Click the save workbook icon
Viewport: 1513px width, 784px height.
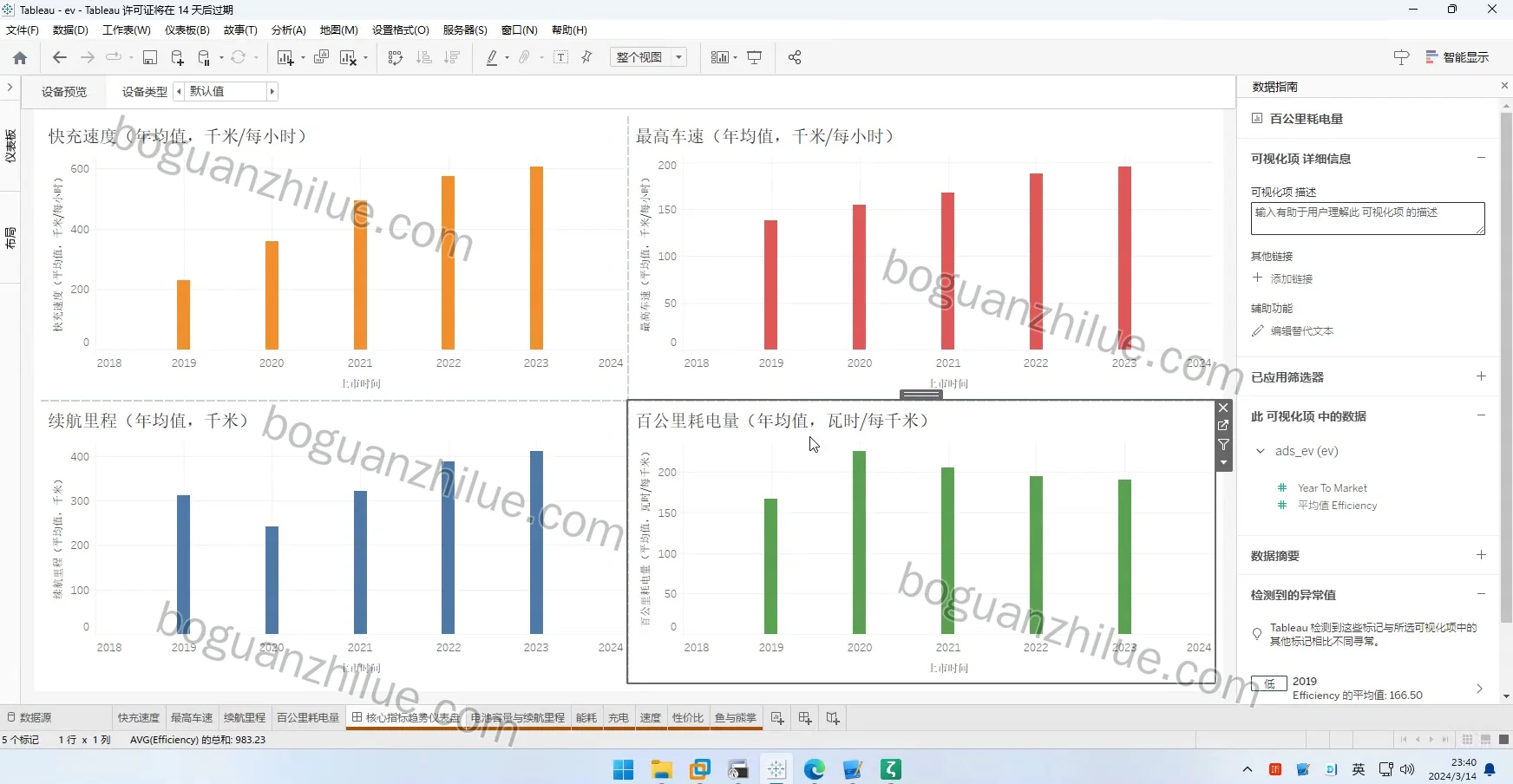click(150, 57)
